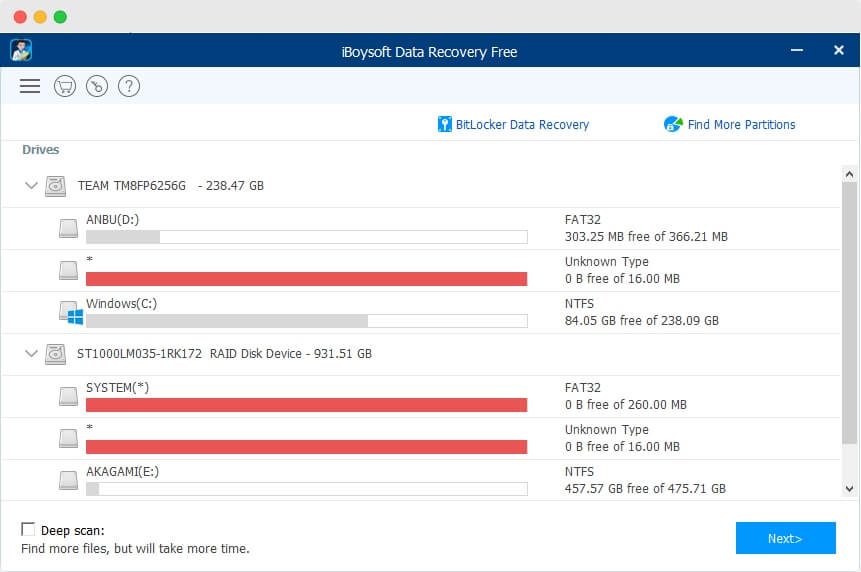
Task: Click SYSTEM(*) red usage bar
Action: pos(306,405)
